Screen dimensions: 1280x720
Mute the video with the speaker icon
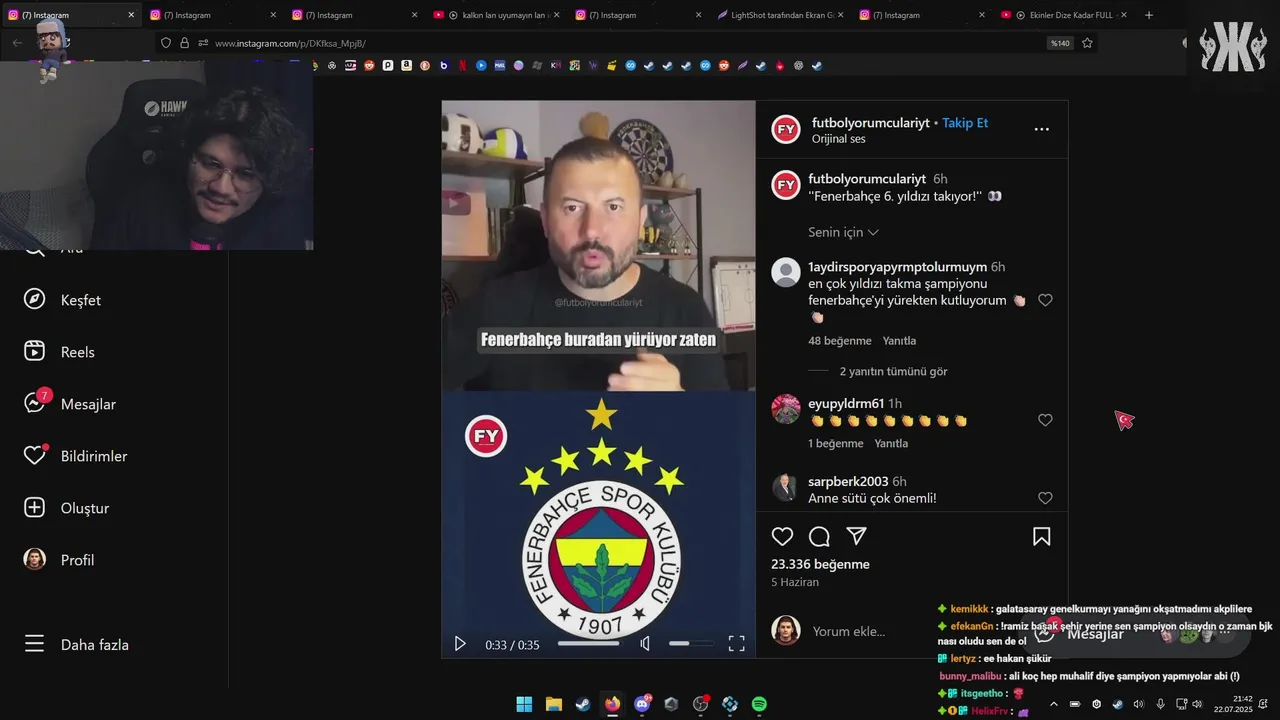point(645,644)
